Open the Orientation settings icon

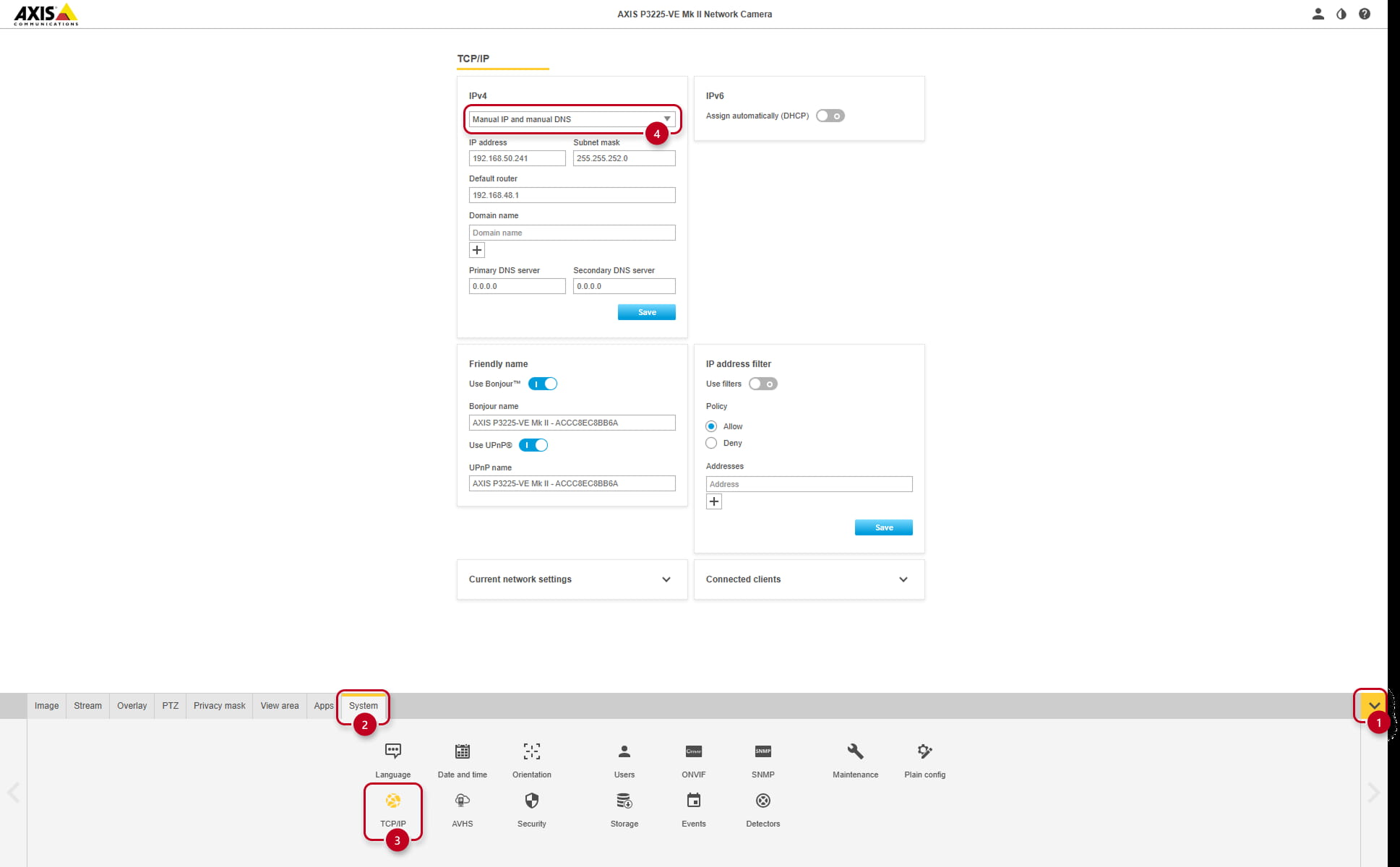532,751
